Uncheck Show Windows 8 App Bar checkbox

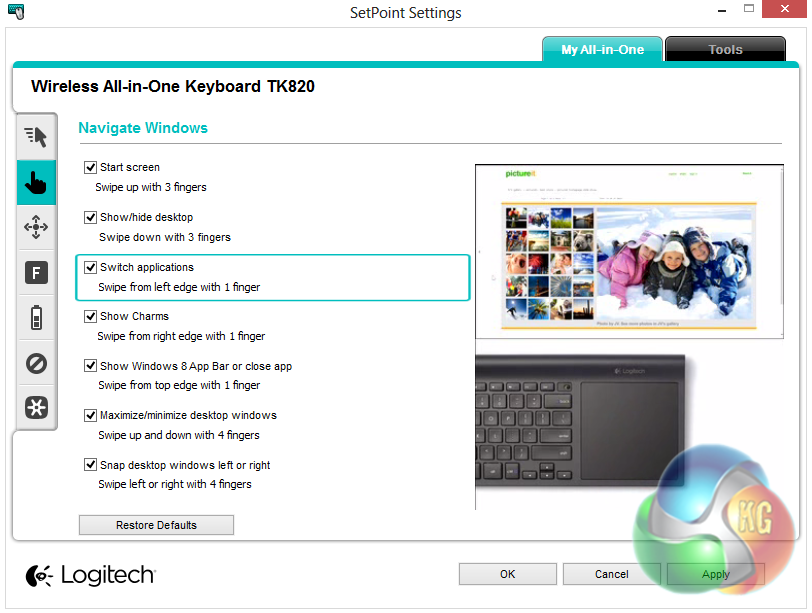click(91, 366)
